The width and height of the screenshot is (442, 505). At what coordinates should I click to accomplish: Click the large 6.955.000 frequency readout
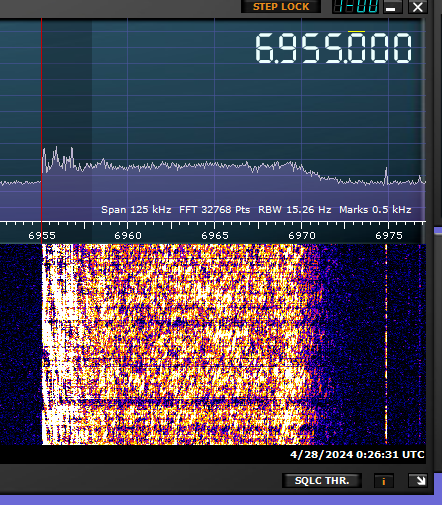pos(333,48)
